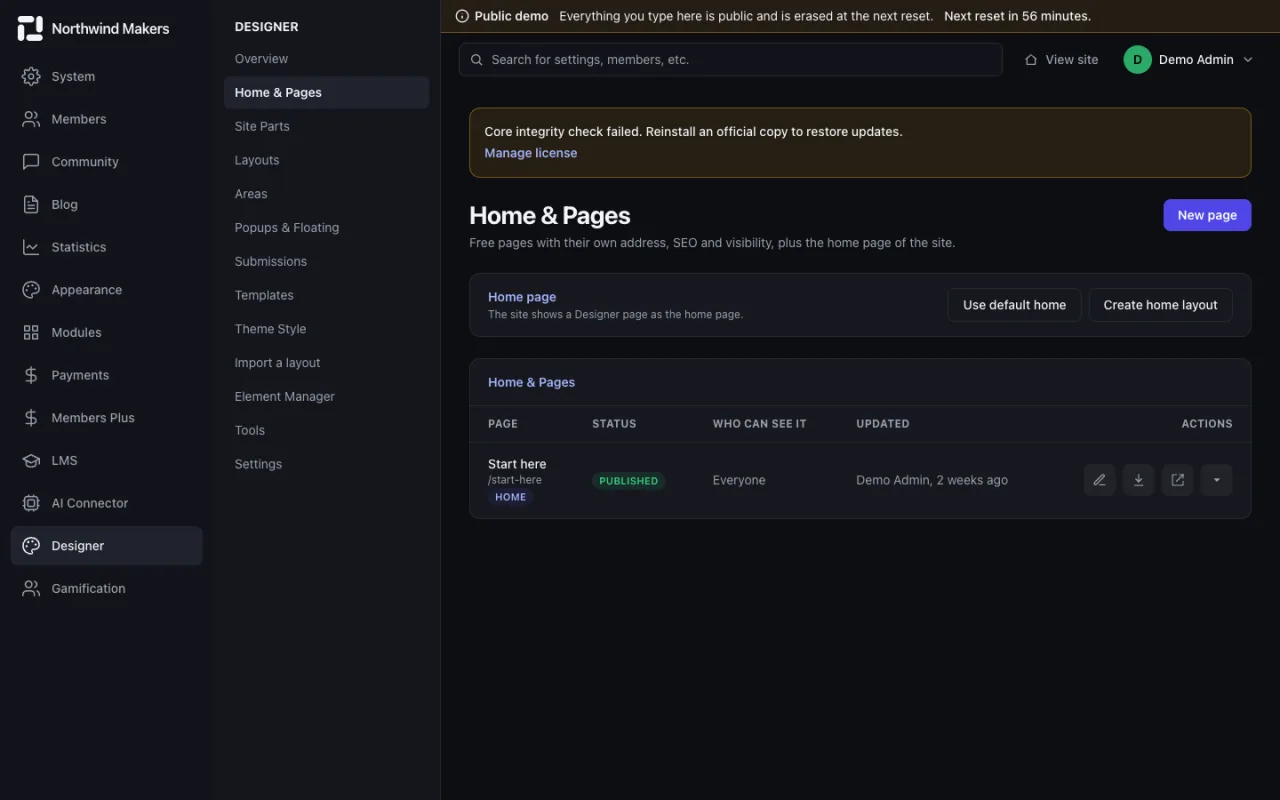Open Theme Style settings
This screenshot has width=1280, height=800.
270,329
